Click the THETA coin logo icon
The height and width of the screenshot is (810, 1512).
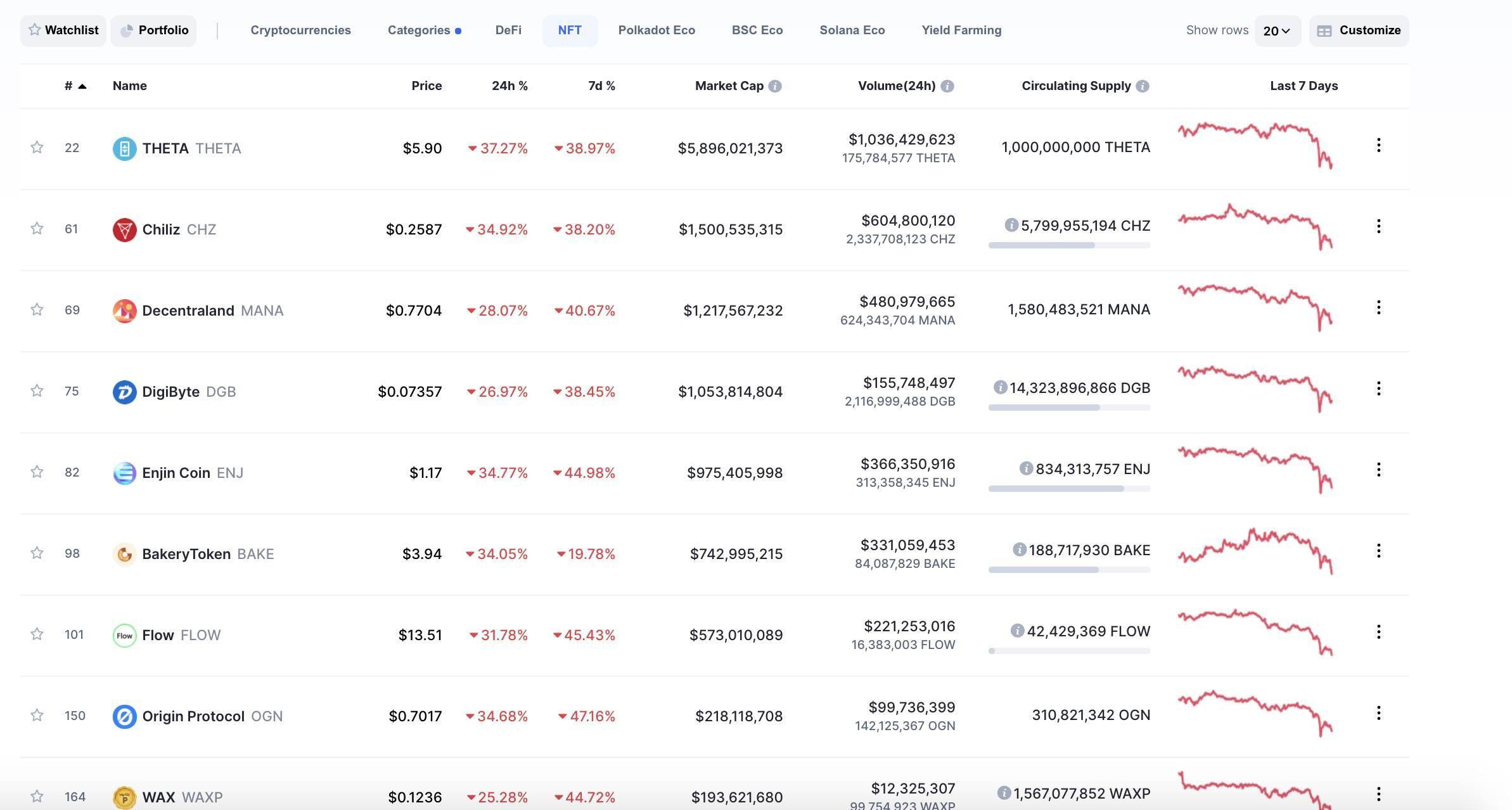tap(124, 148)
